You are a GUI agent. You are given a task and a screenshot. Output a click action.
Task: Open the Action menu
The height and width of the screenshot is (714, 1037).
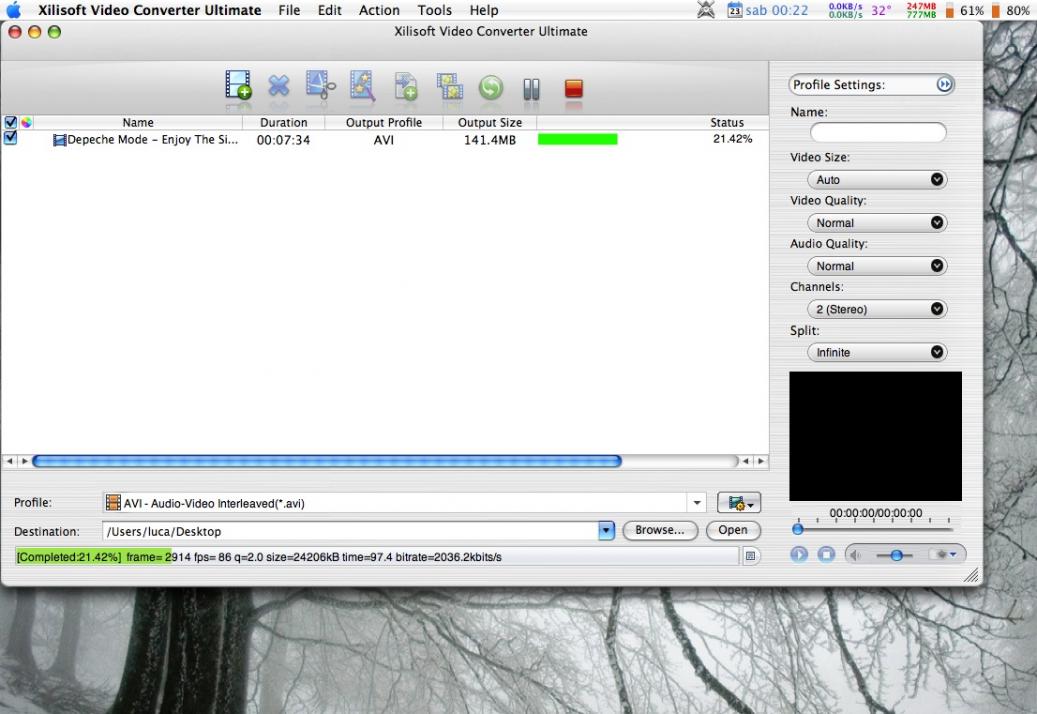pyautogui.click(x=379, y=10)
